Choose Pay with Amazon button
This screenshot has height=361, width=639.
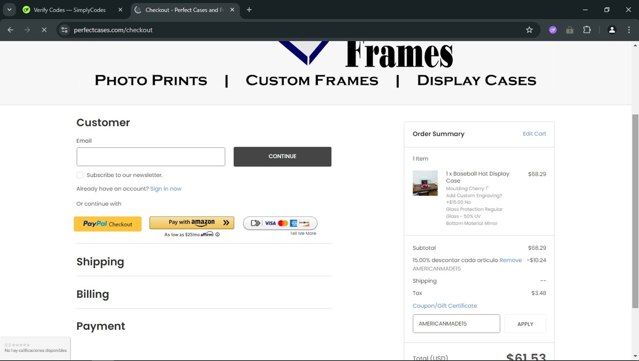point(192,222)
